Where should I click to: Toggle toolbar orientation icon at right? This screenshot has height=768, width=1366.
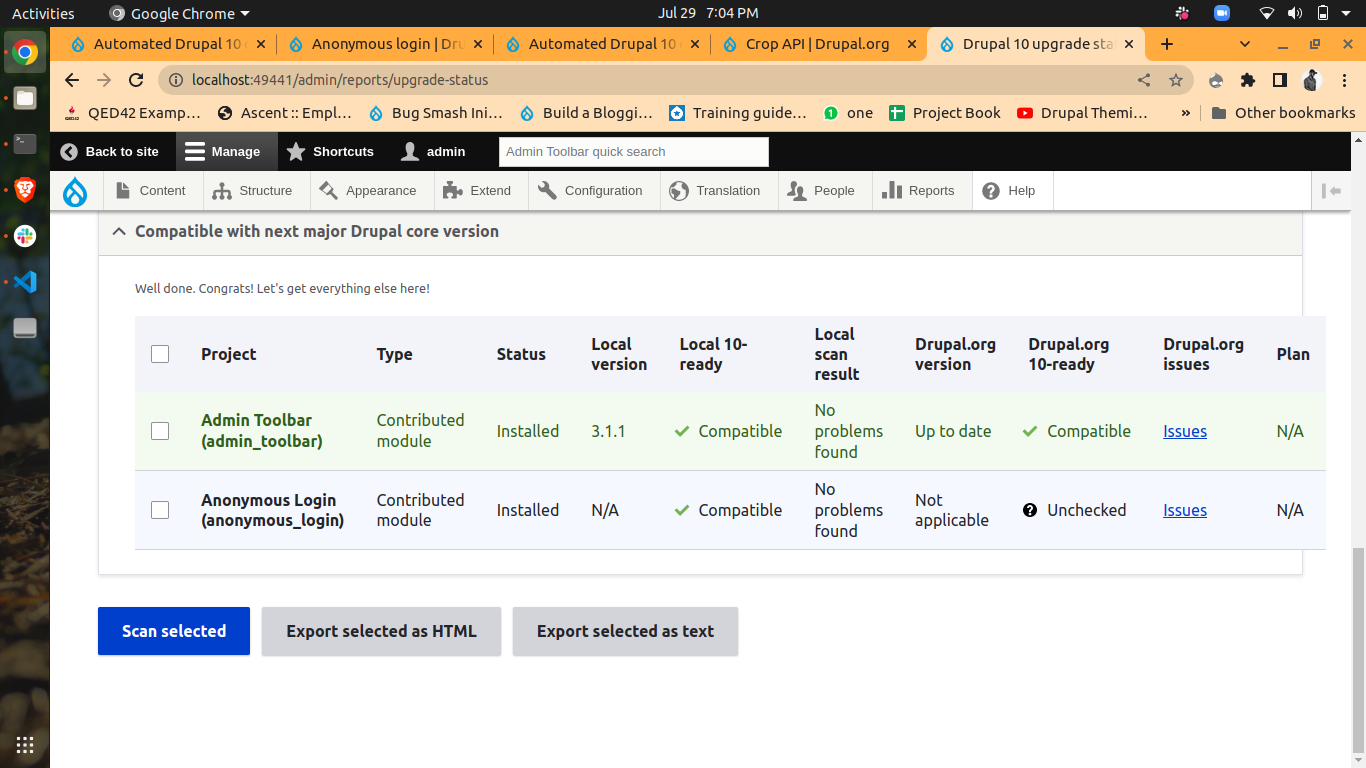click(x=1331, y=191)
